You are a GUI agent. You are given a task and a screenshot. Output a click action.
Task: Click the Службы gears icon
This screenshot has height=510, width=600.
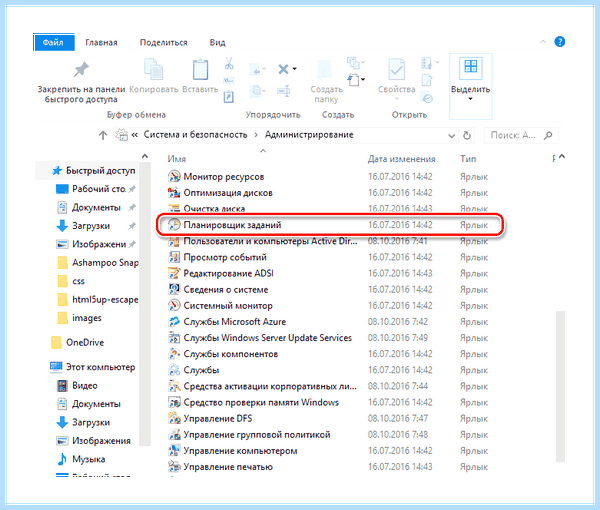pos(174,370)
